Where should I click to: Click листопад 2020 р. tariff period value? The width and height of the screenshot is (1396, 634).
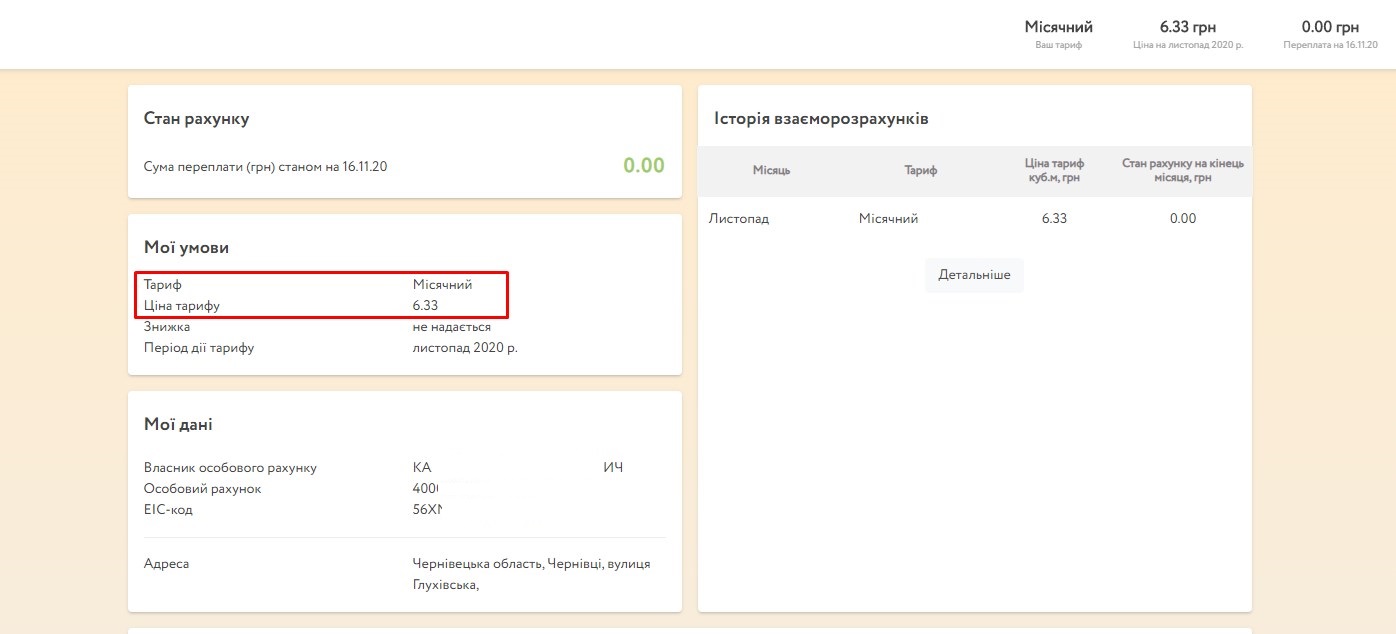pyautogui.click(x=465, y=348)
